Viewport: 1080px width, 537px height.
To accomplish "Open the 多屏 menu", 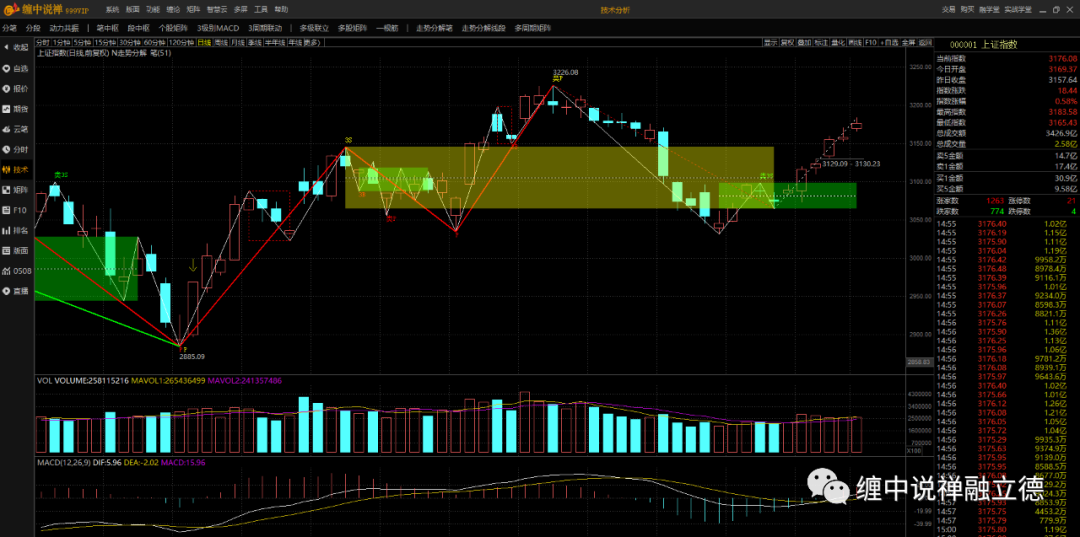I will pos(240,10).
